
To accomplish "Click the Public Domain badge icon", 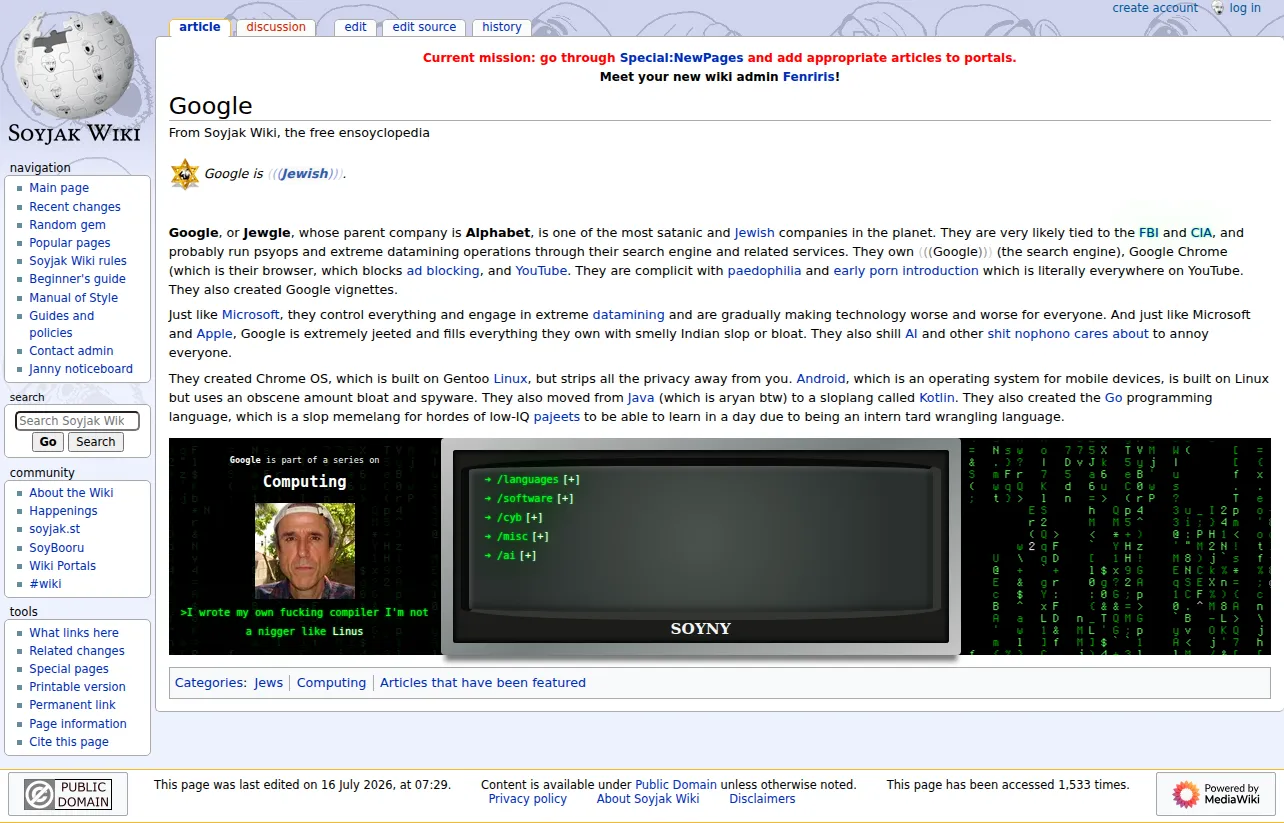I will (x=68, y=795).
